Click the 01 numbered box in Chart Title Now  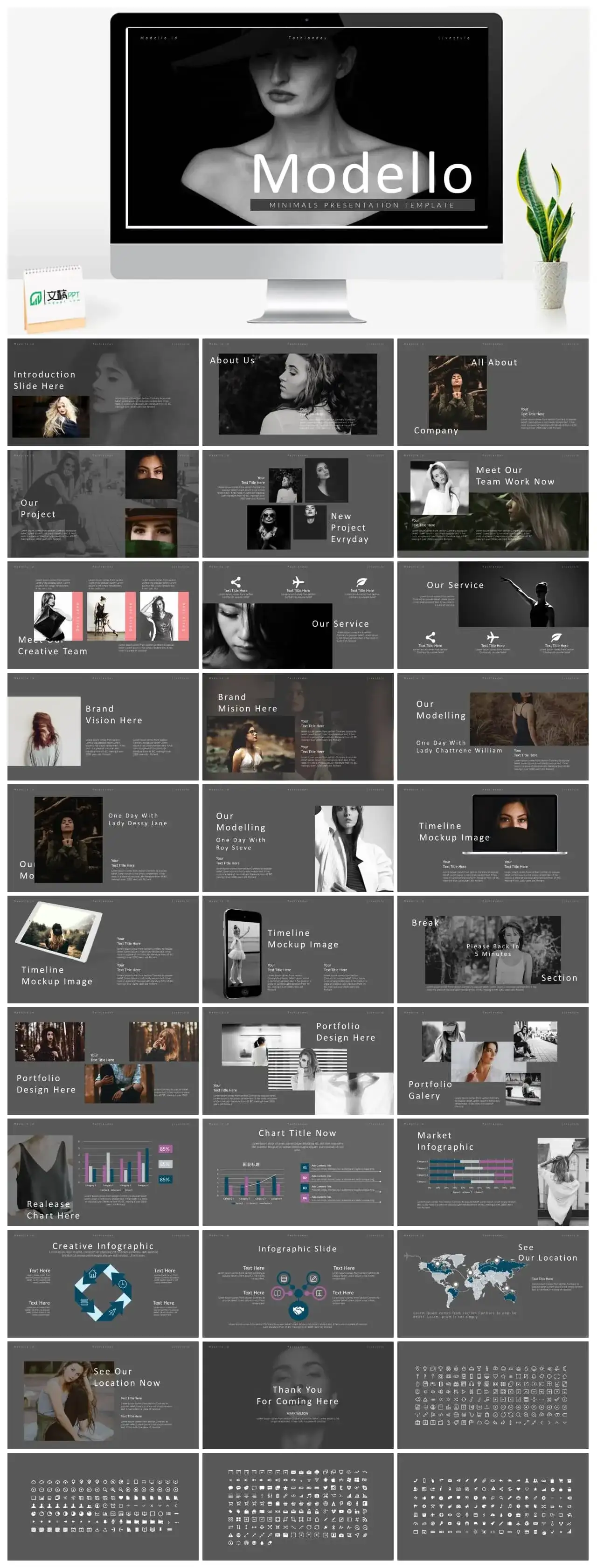point(305,1167)
